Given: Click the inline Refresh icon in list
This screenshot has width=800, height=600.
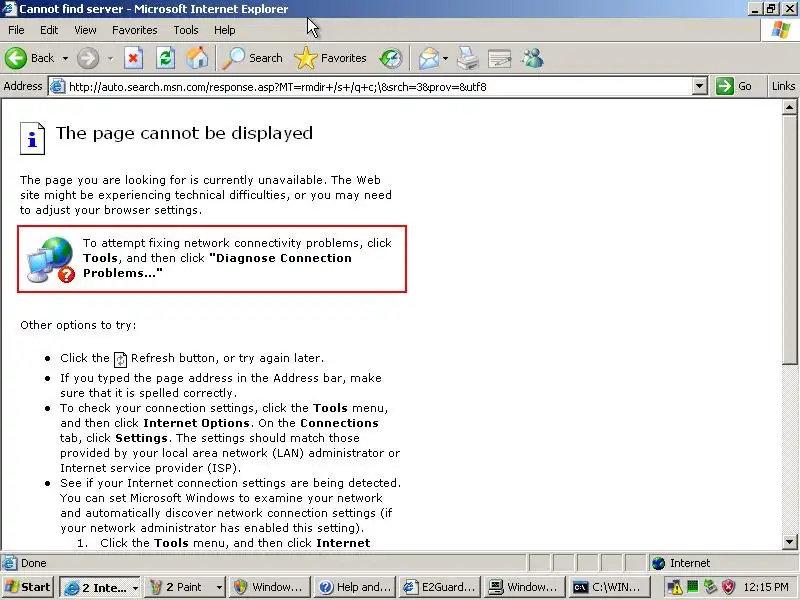Looking at the screenshot, I should point(120,359).
